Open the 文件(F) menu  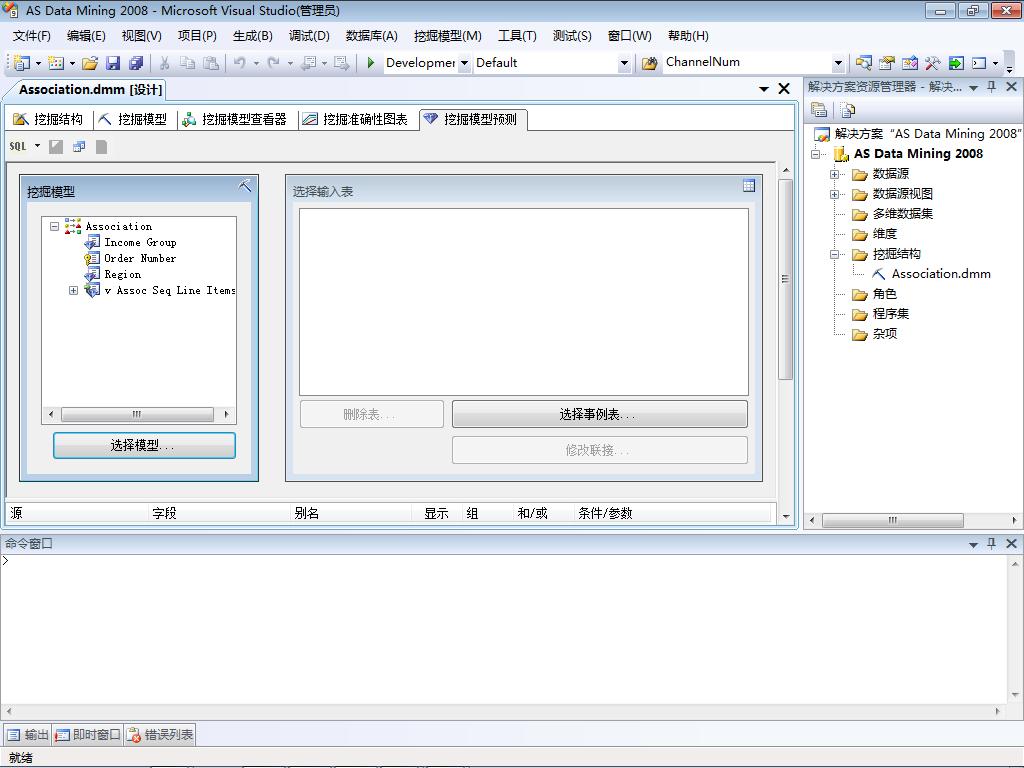point(31,36)
